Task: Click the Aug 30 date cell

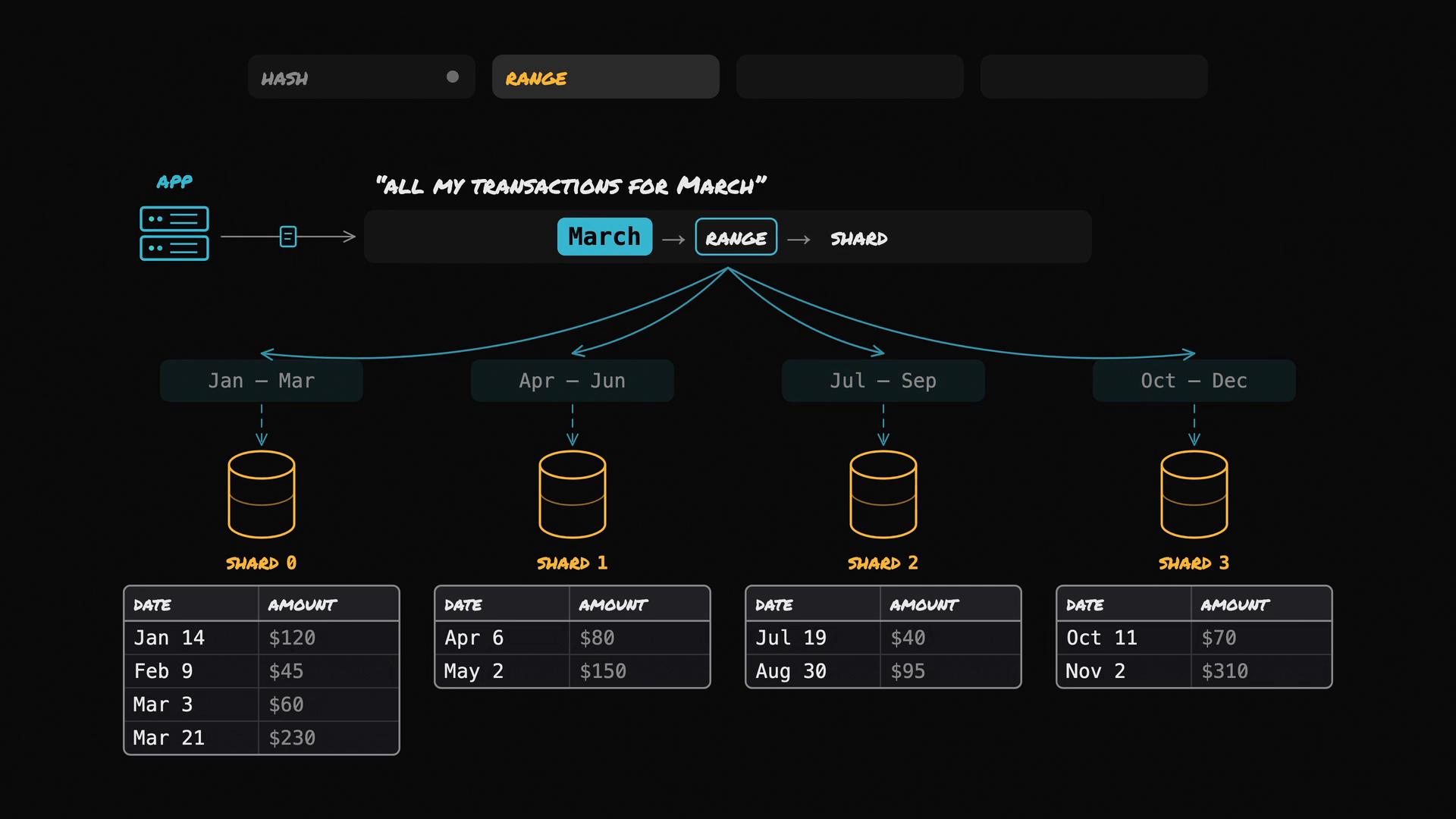Action: coord(813,671)
